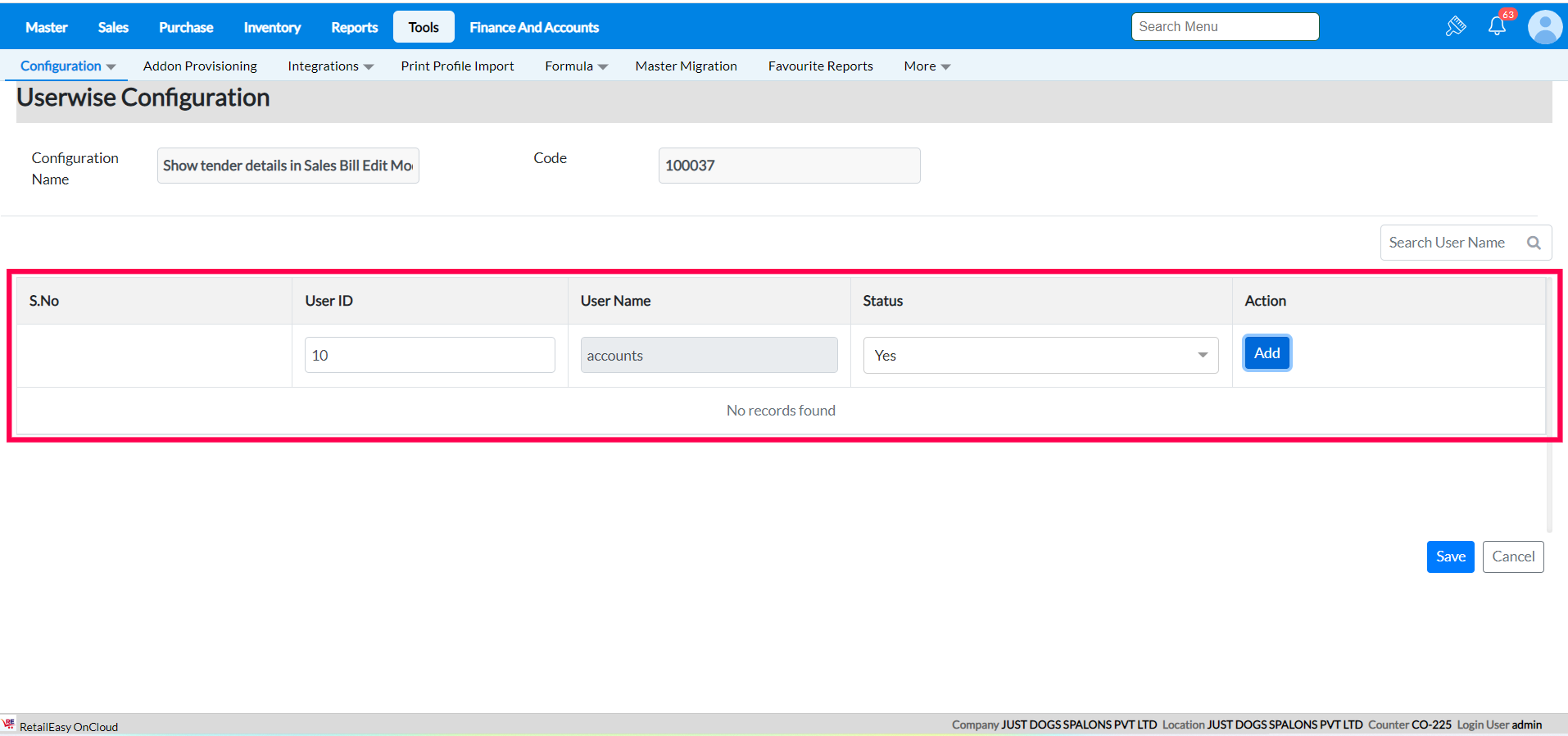Open the Status dropdown showing Yes
The height and width of the screenshot is (736, 1568).
pyautogui.click(x=1040, y=355)
